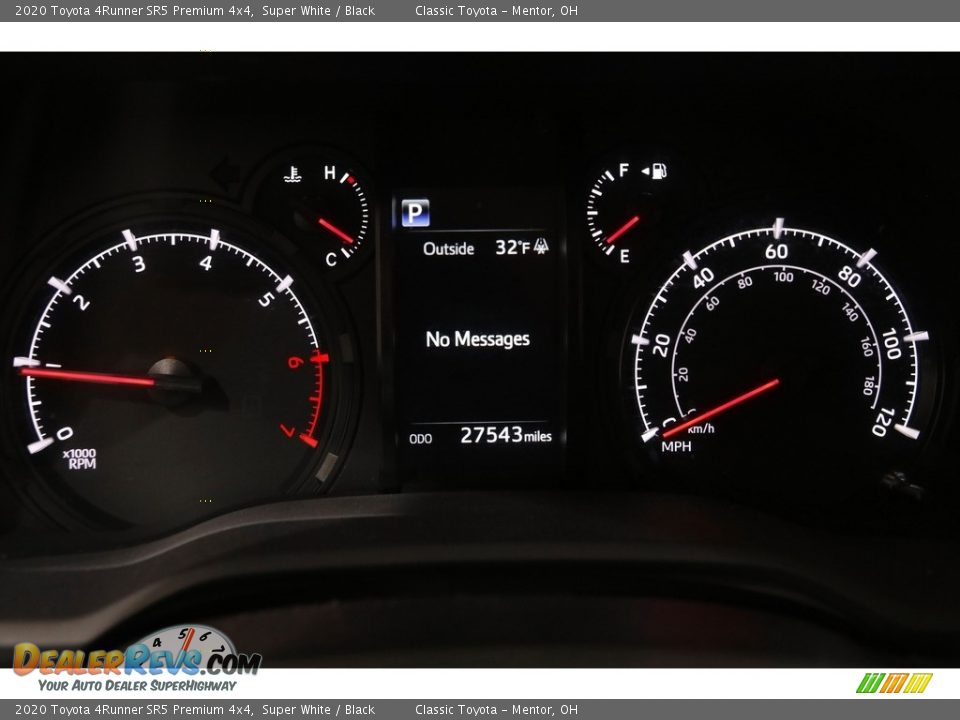Viewport: 960px width, 720px height.
Task: Click the dim left turn signal arrow
Action: (226, 176)
